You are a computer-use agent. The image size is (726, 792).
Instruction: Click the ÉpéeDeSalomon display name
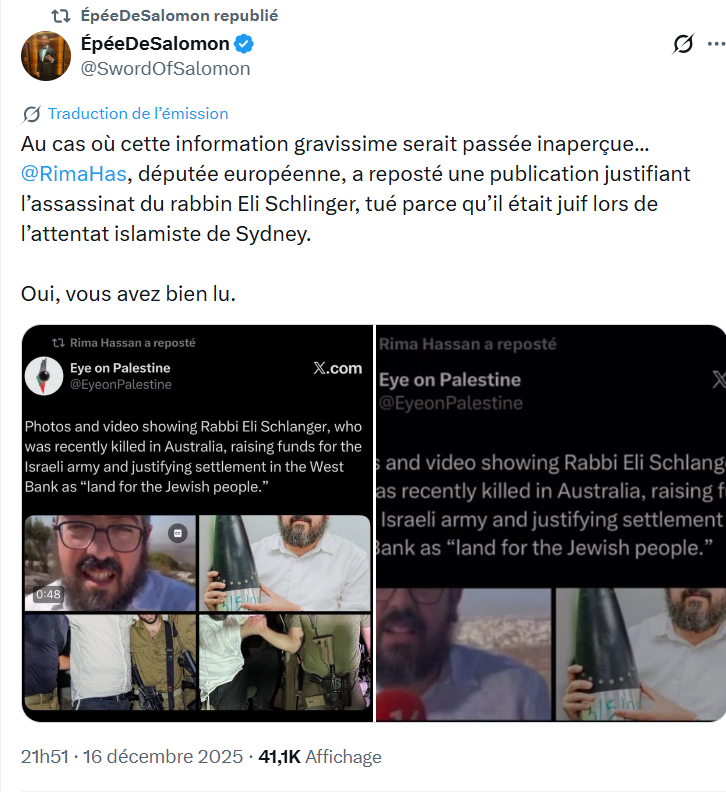pos(154,44)
